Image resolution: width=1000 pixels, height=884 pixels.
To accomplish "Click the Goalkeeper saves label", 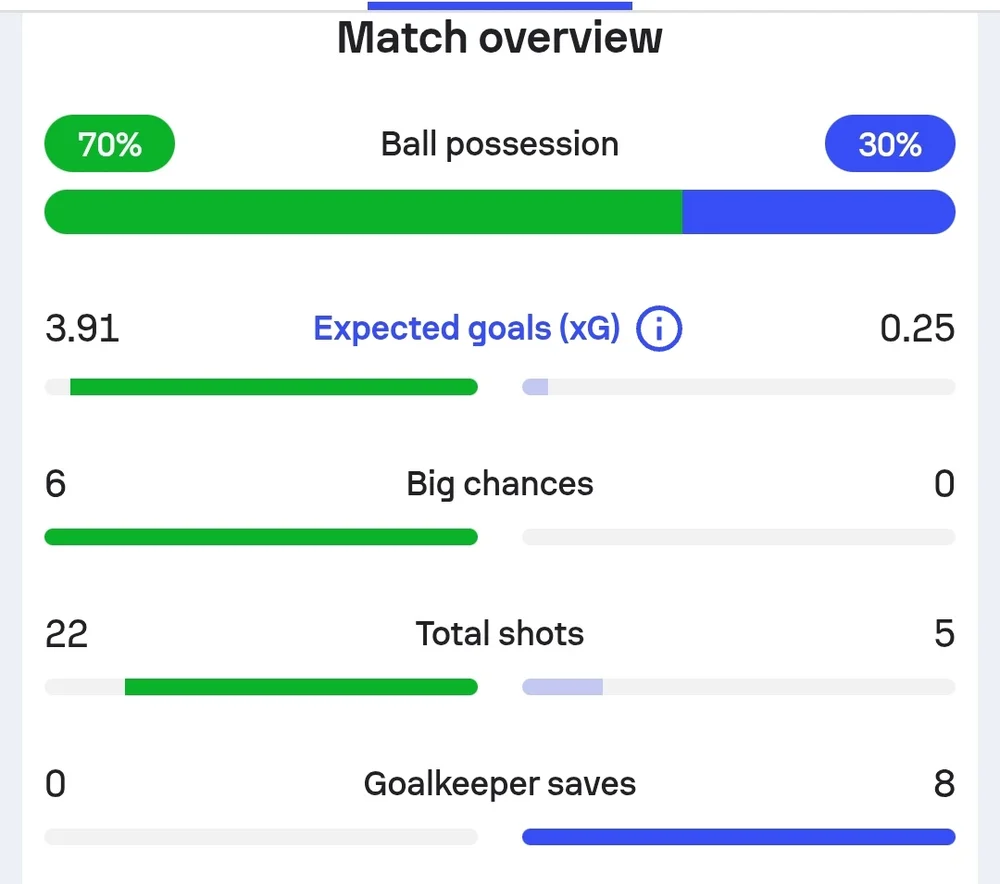I will click(499, 784).
